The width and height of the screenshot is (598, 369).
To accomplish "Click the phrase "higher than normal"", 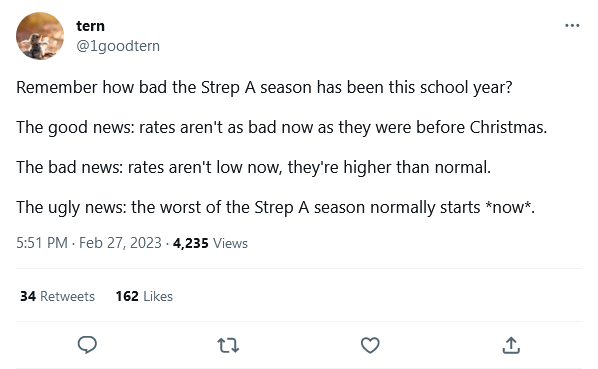I will click(x=417, y=167).
